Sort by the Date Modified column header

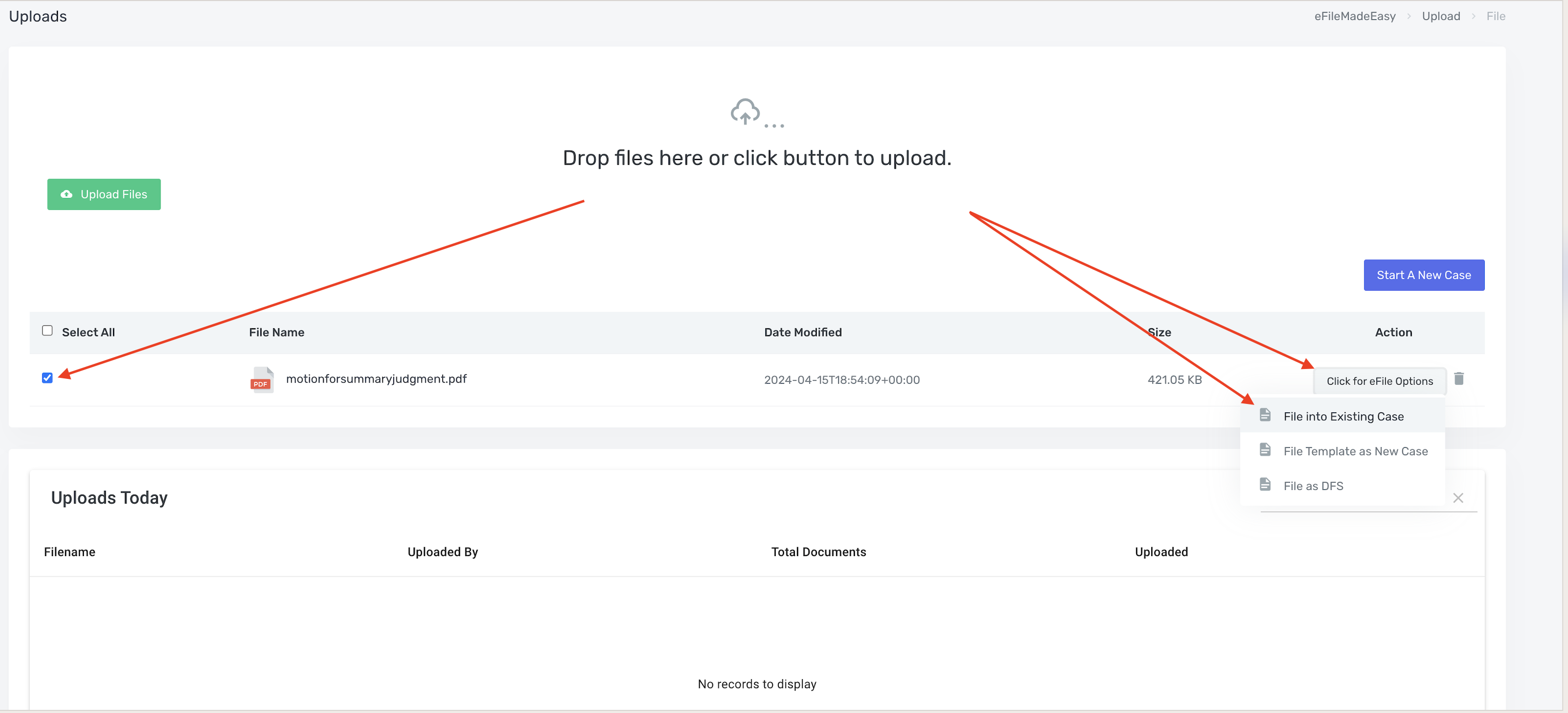pos(802,333)
